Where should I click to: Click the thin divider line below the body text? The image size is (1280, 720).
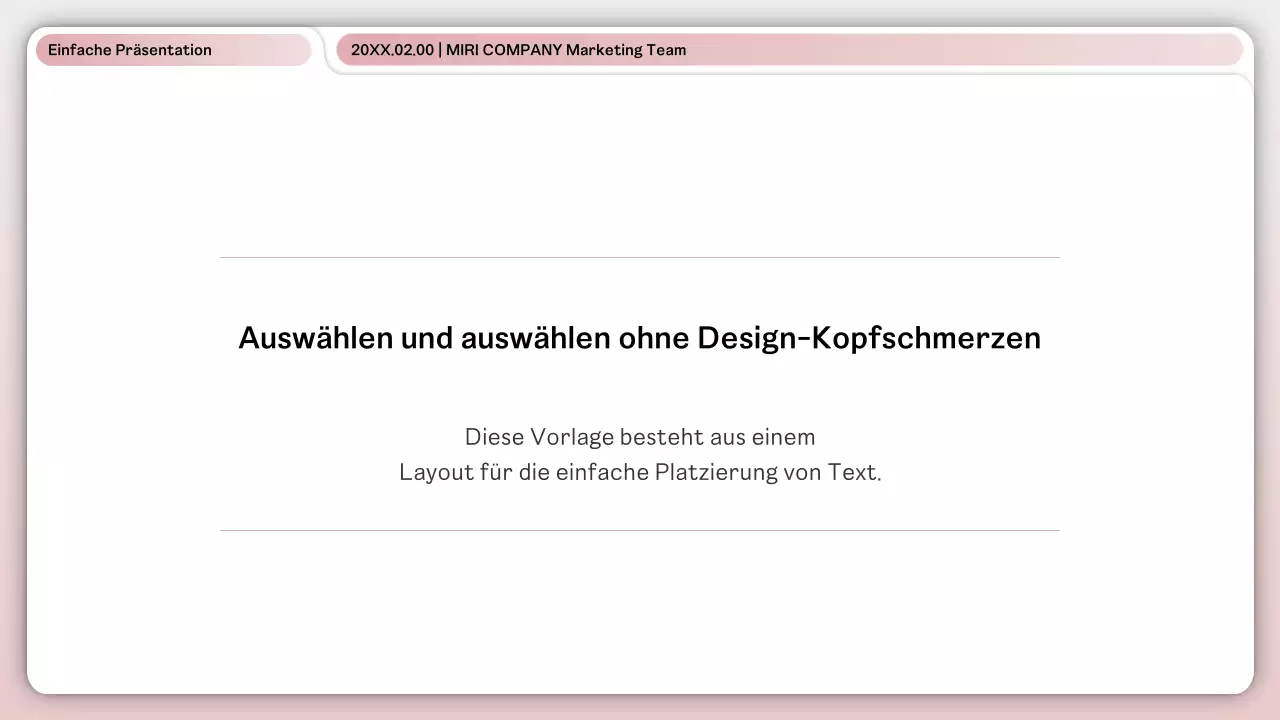(639, 529)
